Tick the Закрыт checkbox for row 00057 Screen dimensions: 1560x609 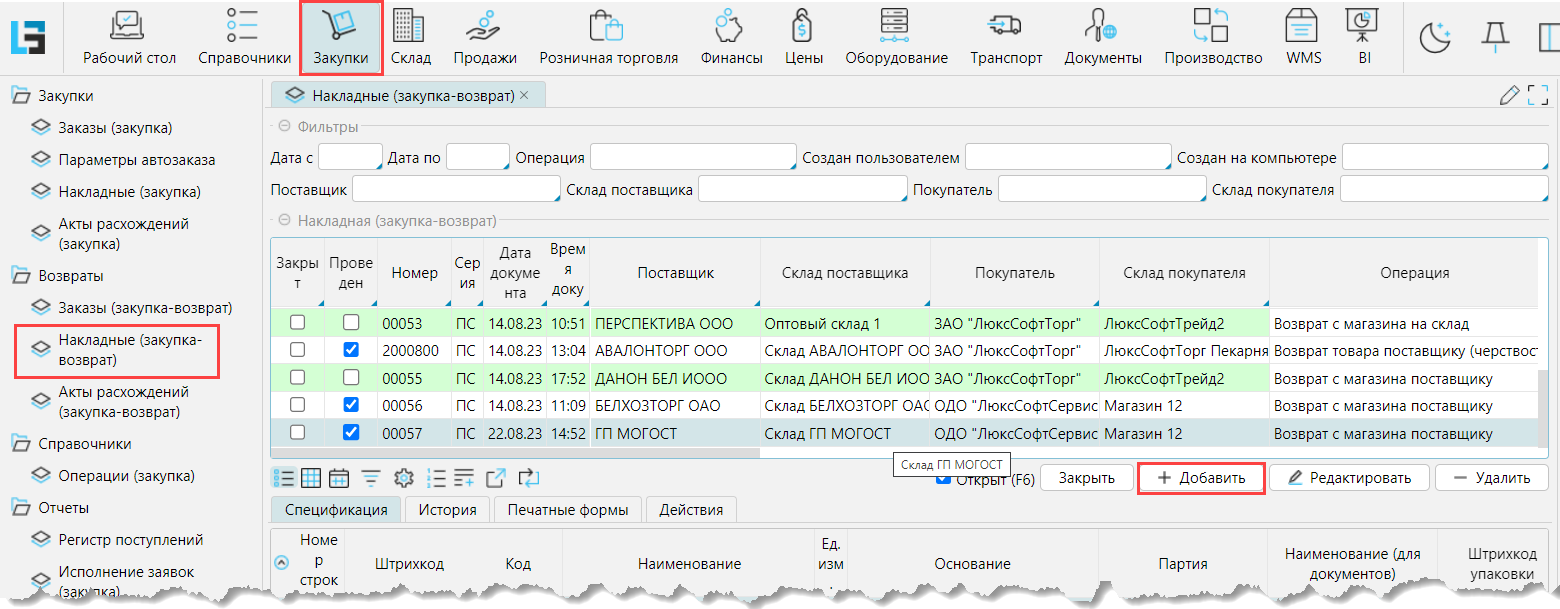[297, 433]
